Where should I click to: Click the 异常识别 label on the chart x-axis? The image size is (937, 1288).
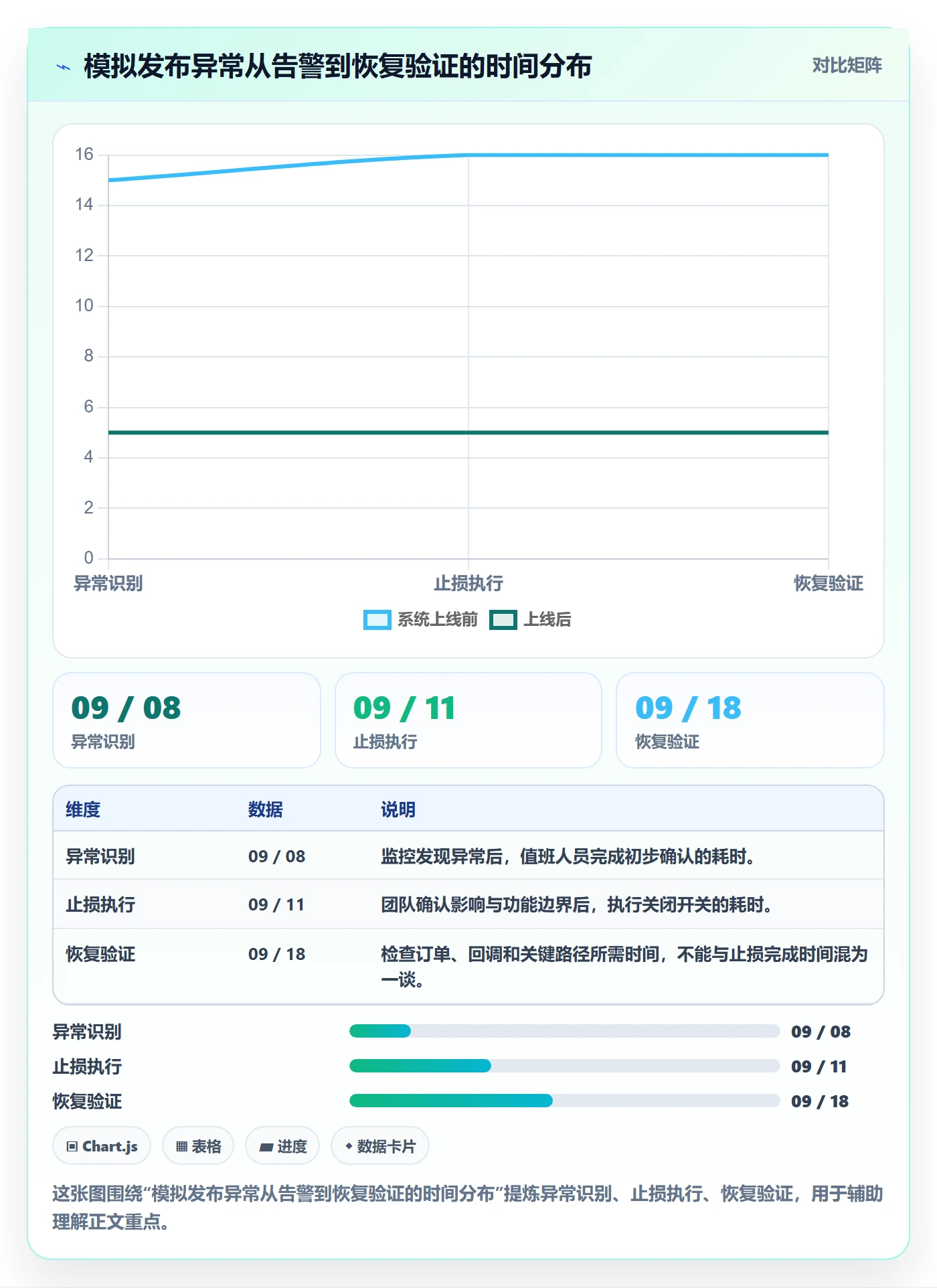click(x=108, y=584)
